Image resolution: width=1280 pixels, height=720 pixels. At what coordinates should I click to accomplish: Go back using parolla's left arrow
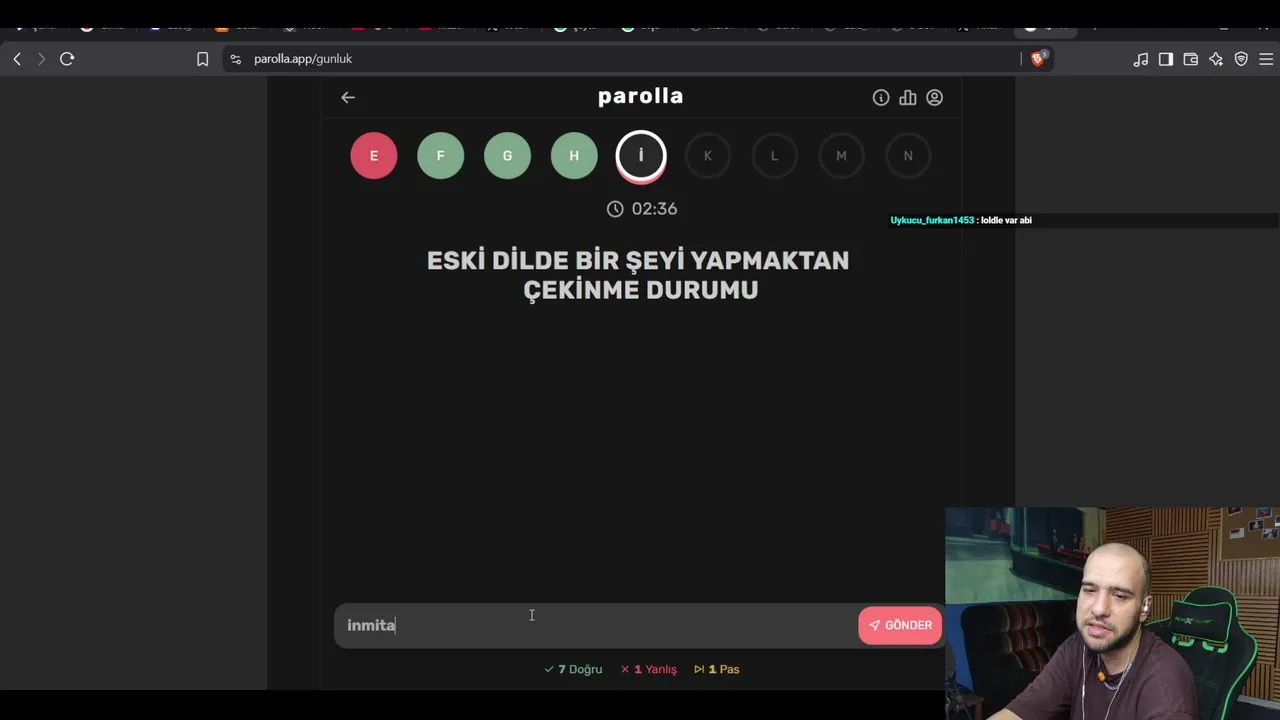348,97
